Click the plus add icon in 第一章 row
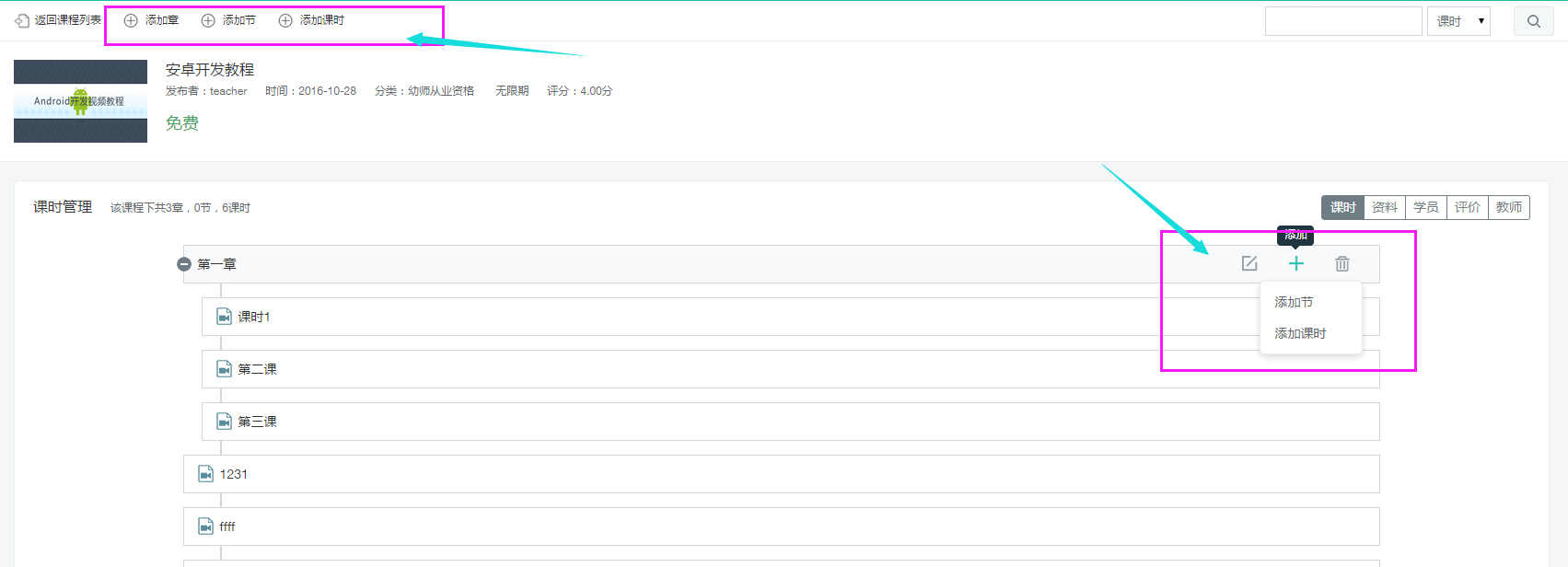Screen dimensions: 1568x567 click(1296, 264)
